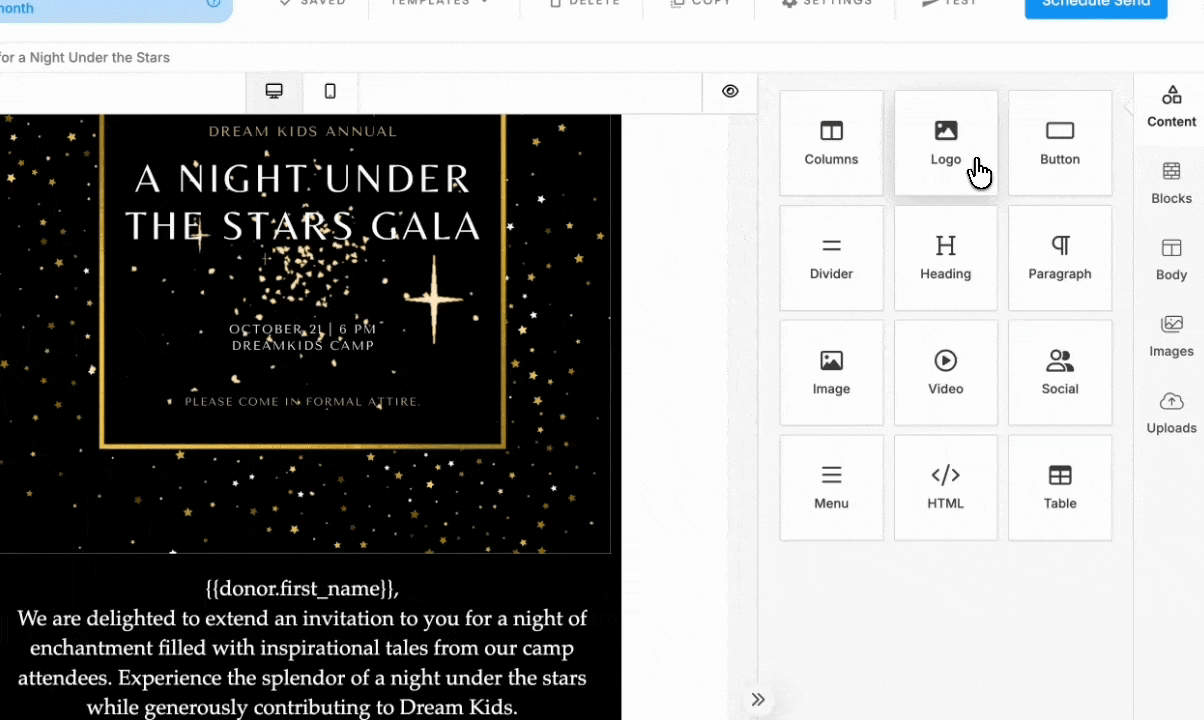Add a Button content block
1204x720 pixels.
tap(1060, 143)
